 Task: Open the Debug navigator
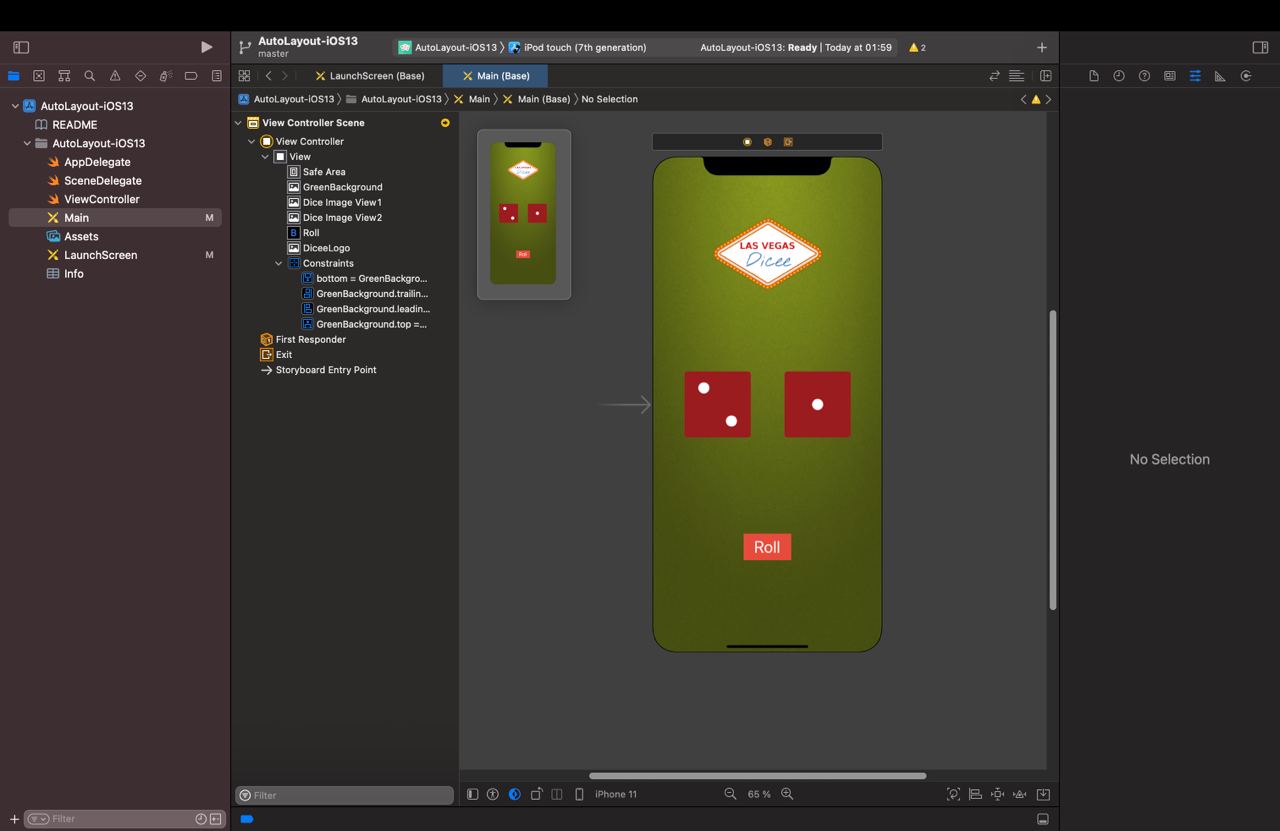pos(166,76)
